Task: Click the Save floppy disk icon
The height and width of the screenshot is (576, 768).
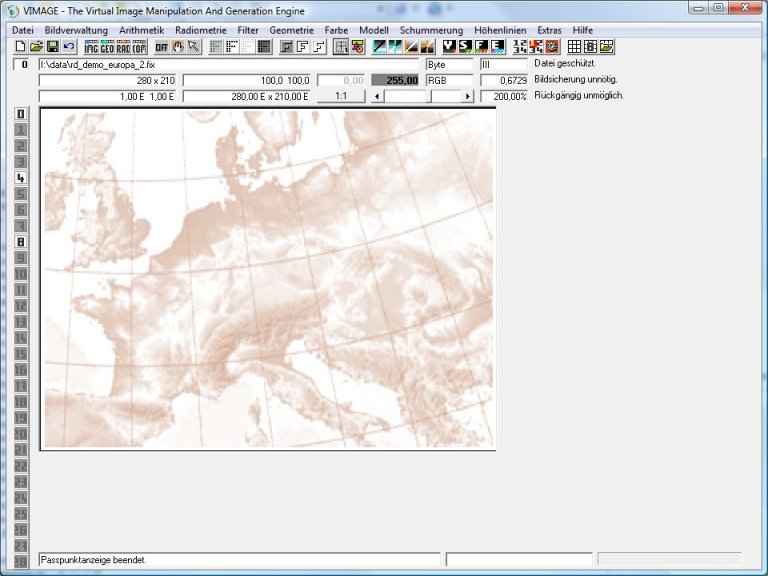Action: point(52,47)
